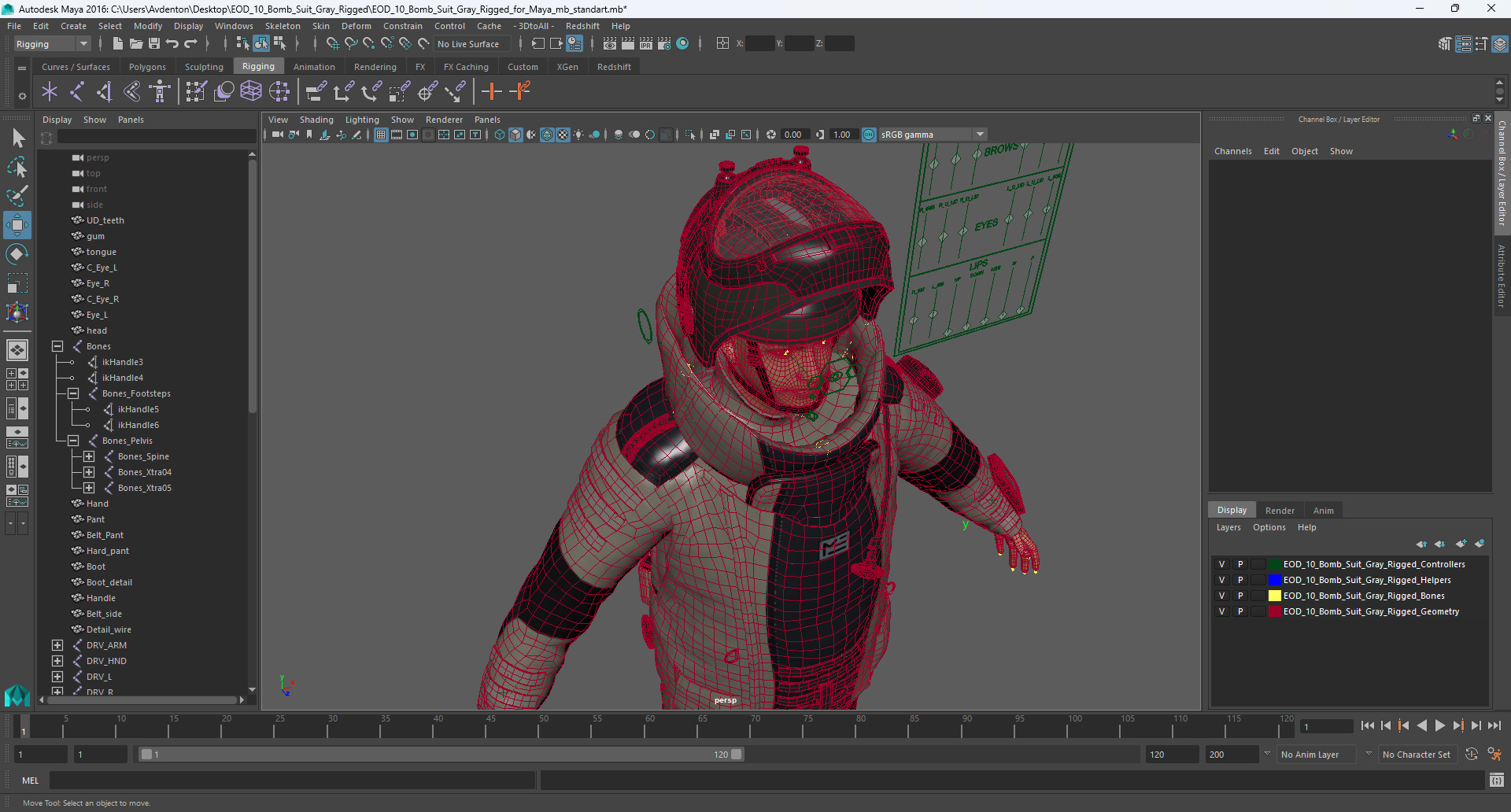Click the Create new layer icon
Screen dimensions: 1511x812
[x=1461, y=544]
